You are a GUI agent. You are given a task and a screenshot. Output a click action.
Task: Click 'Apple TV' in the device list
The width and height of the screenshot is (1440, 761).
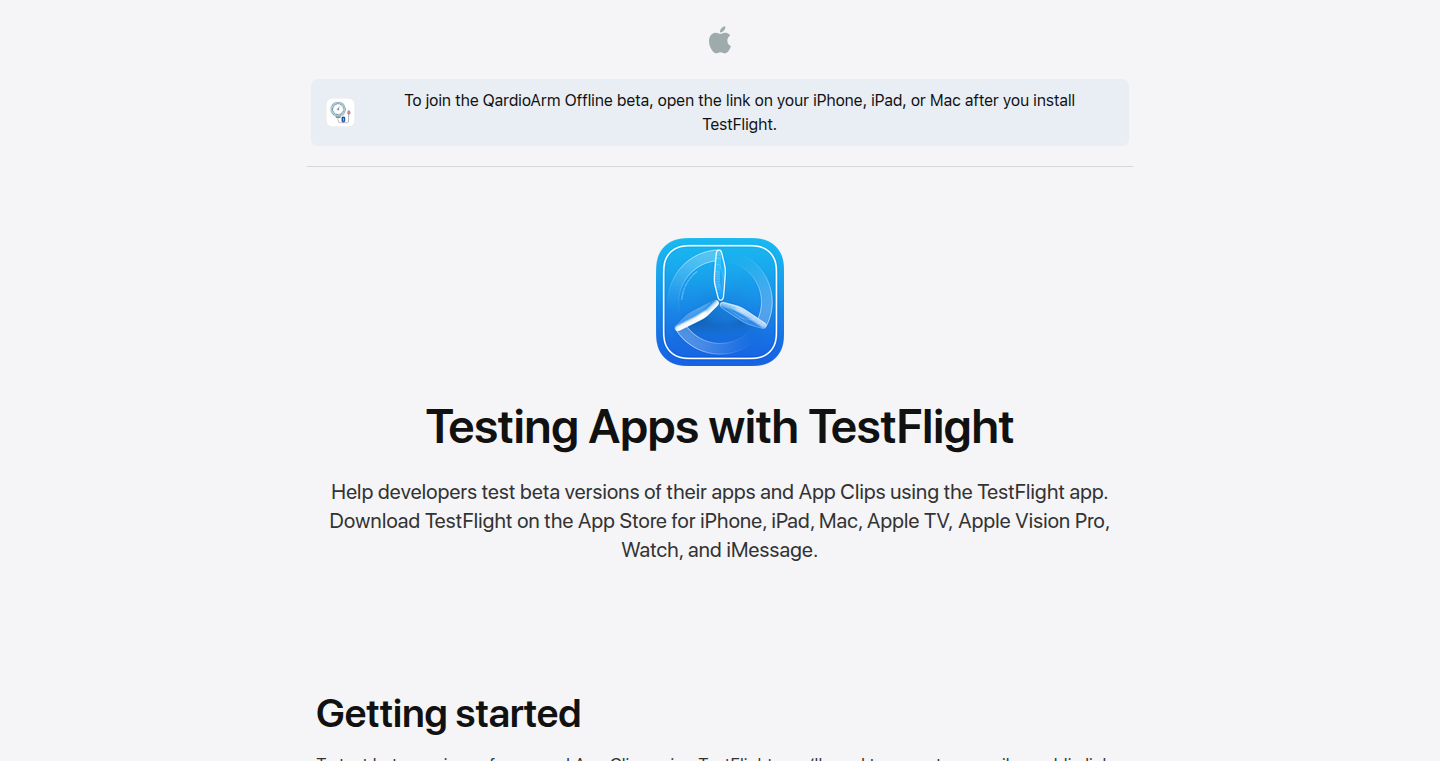[x=909, y=521]
